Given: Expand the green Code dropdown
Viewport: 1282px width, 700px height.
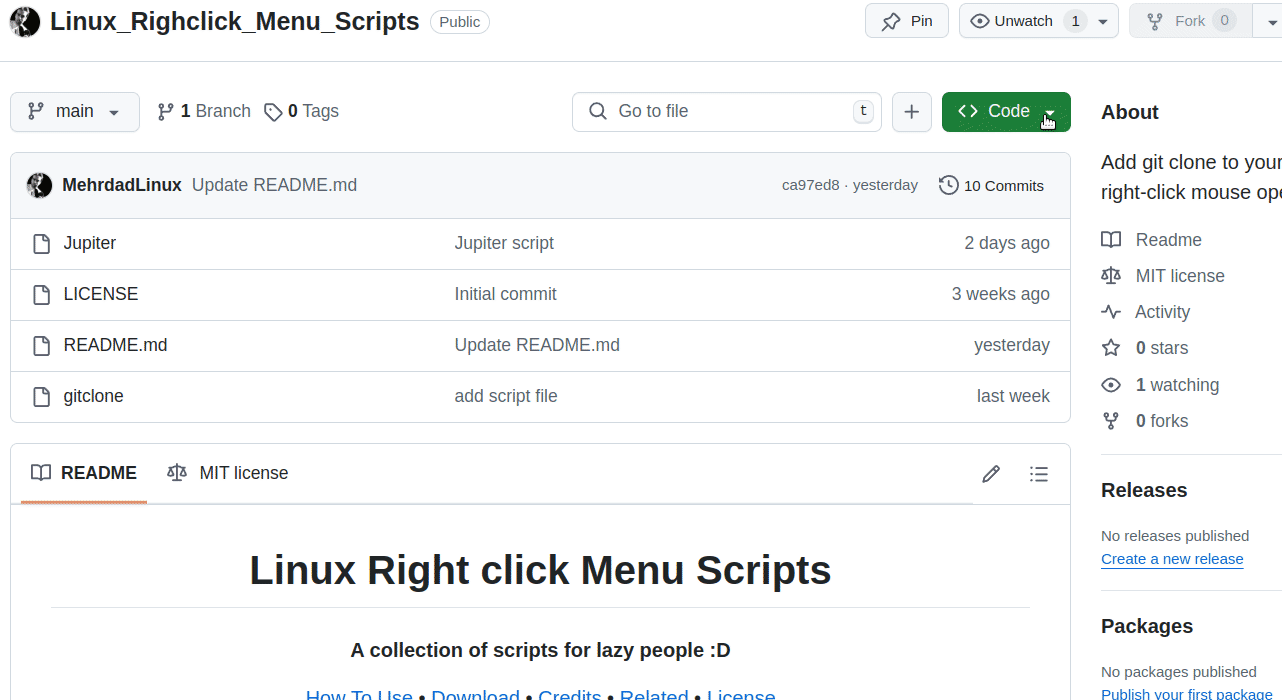Looking at the screenshot, I should (x=1006, y=112).
